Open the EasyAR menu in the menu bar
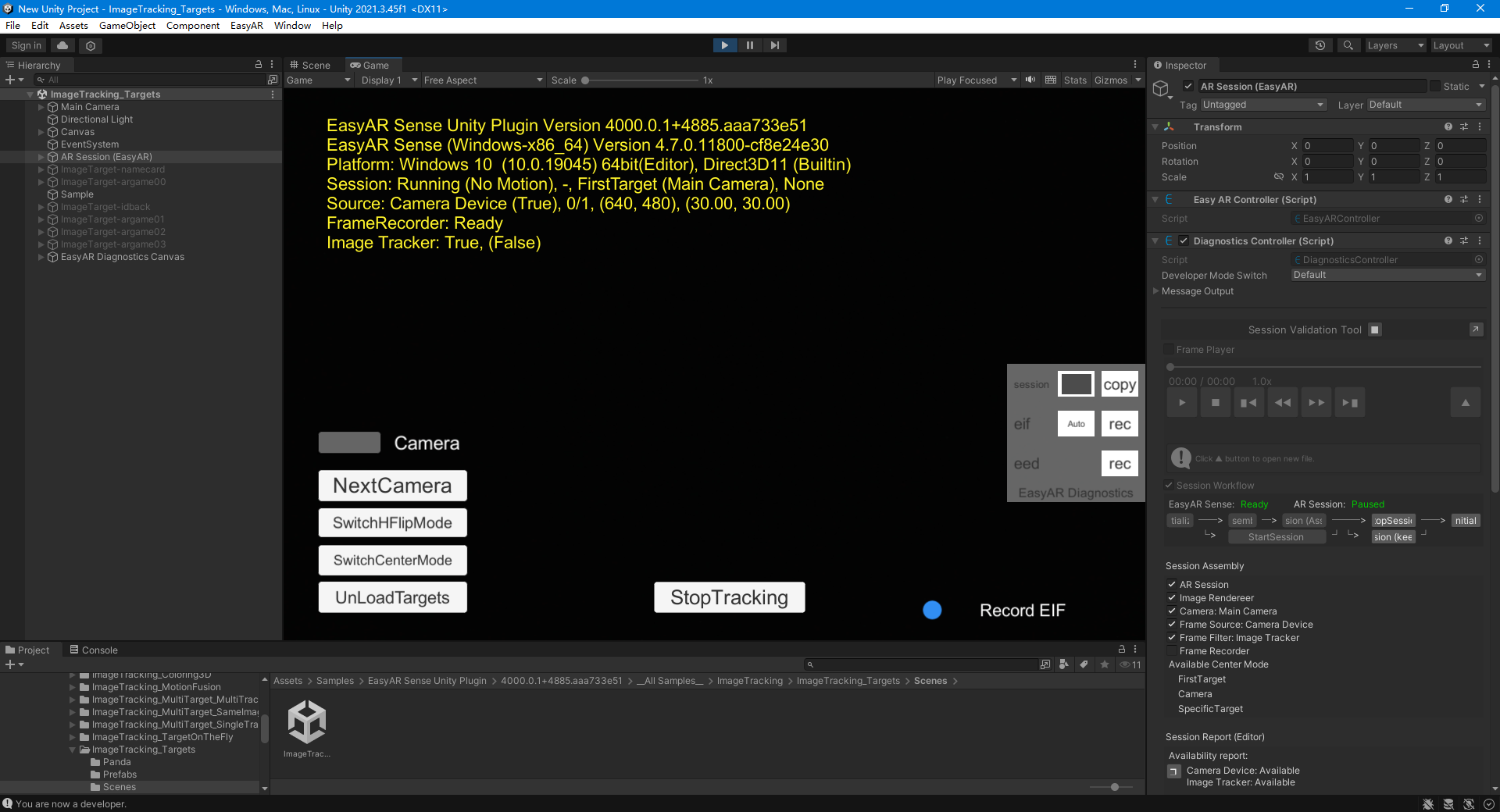Image resolution: width=1500 pixels, height=812 pixels. tap(245, 25)
